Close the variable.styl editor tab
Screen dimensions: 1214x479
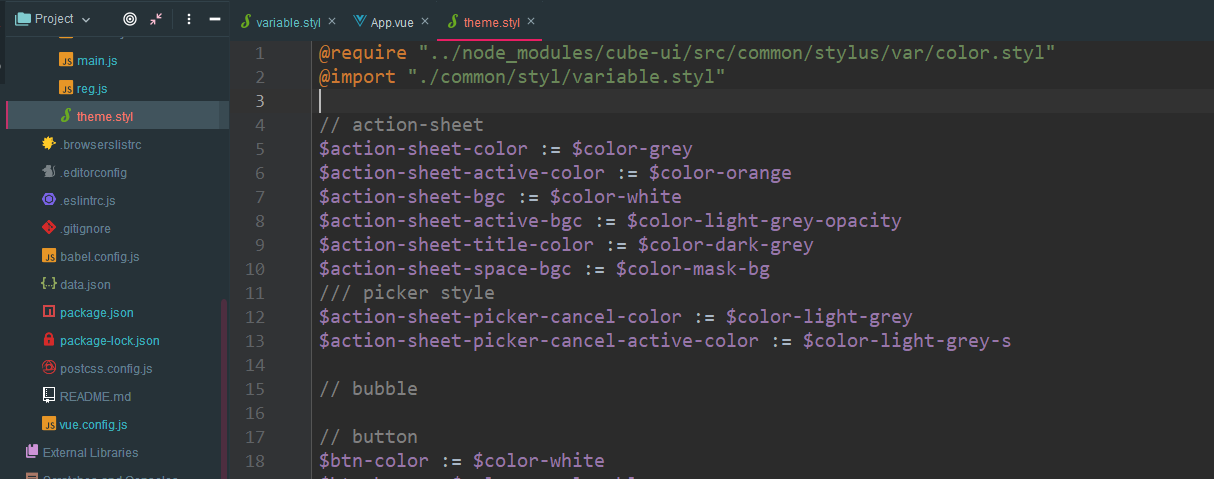332,21
